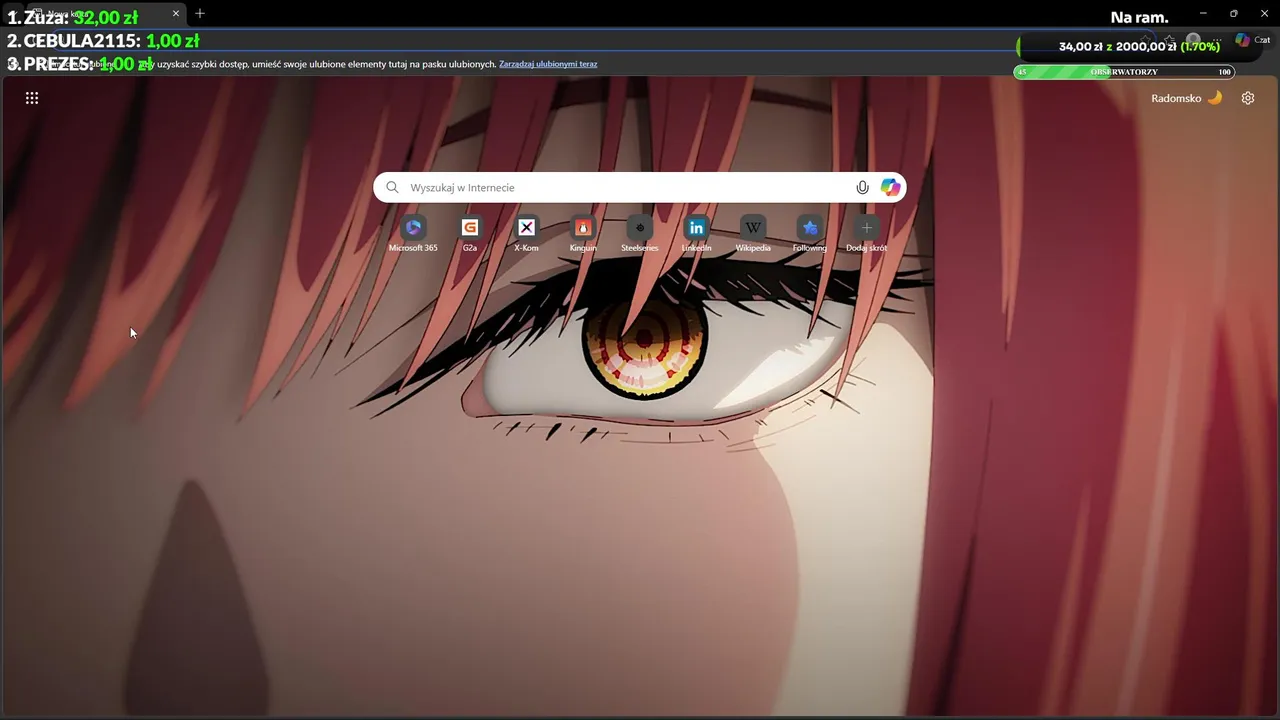Viewport: 1280px width, 720px height.
Task: Open the apps grid launcher
Action: tap(32, 98)
